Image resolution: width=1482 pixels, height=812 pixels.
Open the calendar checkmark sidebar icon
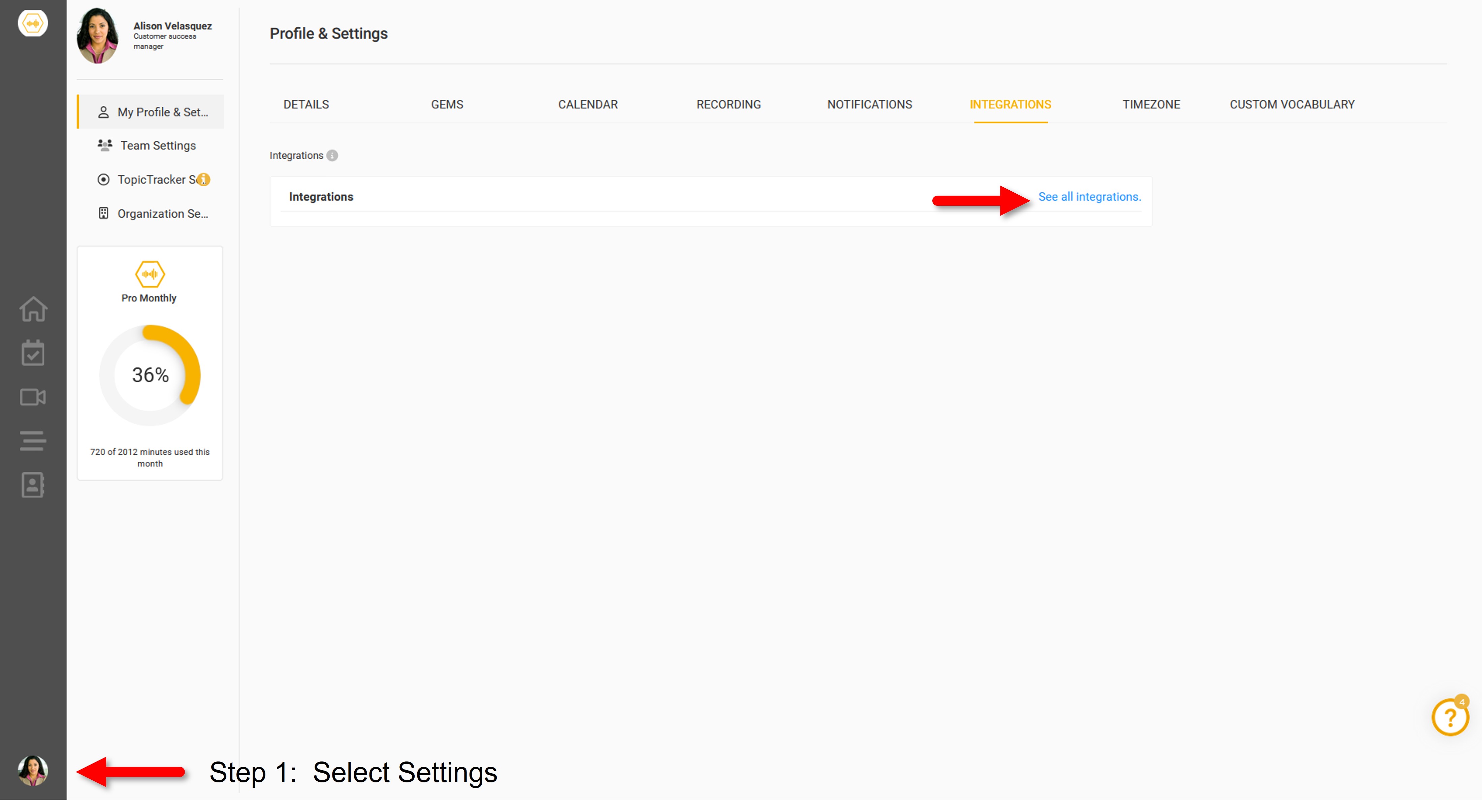tap(33, 353)
